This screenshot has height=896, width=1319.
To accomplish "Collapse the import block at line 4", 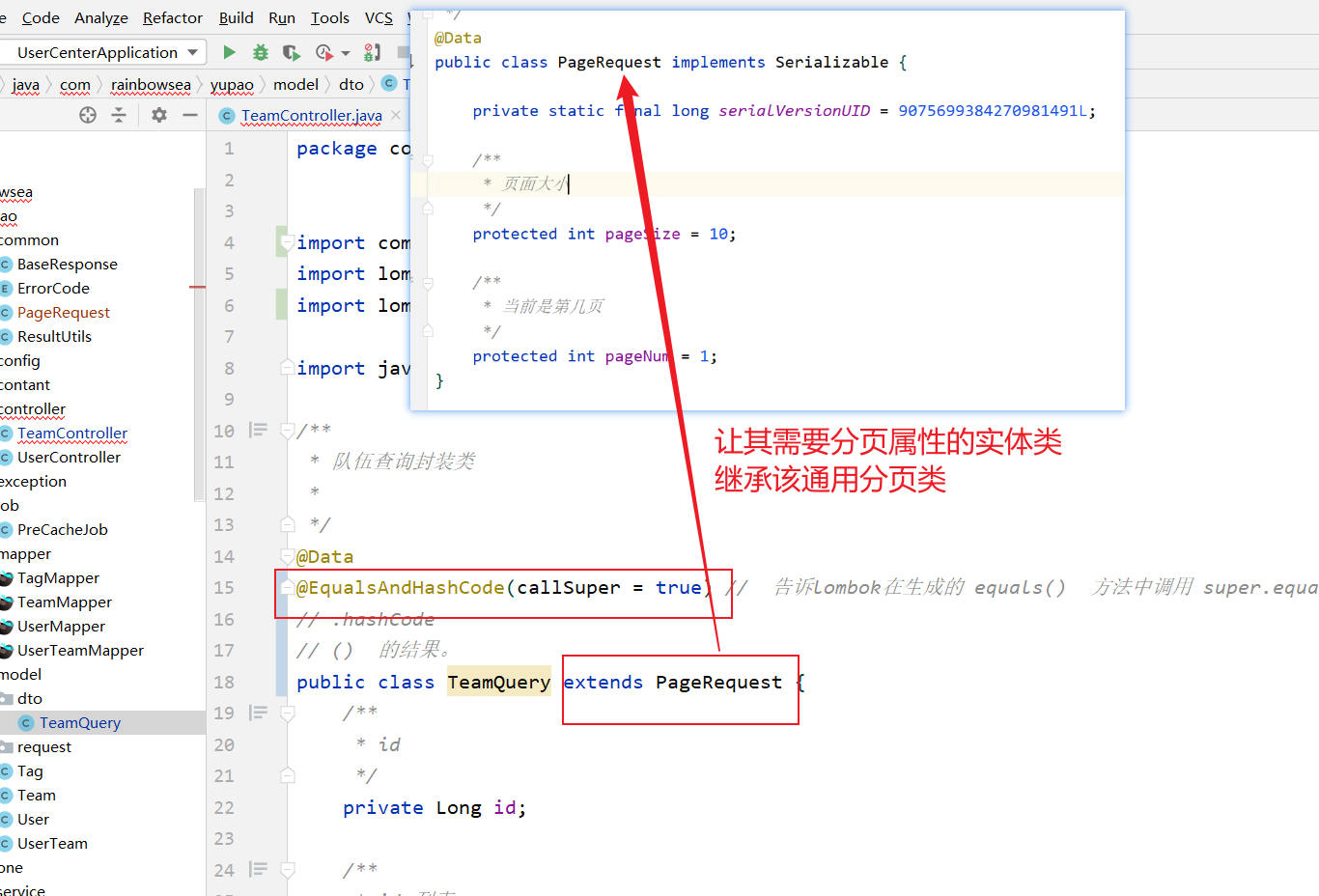I will coord(286,241).
